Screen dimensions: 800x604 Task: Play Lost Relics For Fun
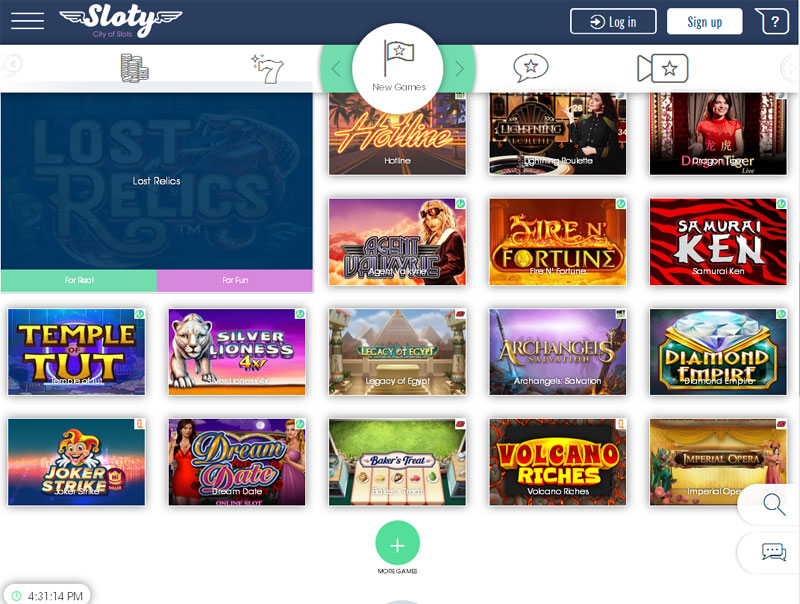click(235, 280)
